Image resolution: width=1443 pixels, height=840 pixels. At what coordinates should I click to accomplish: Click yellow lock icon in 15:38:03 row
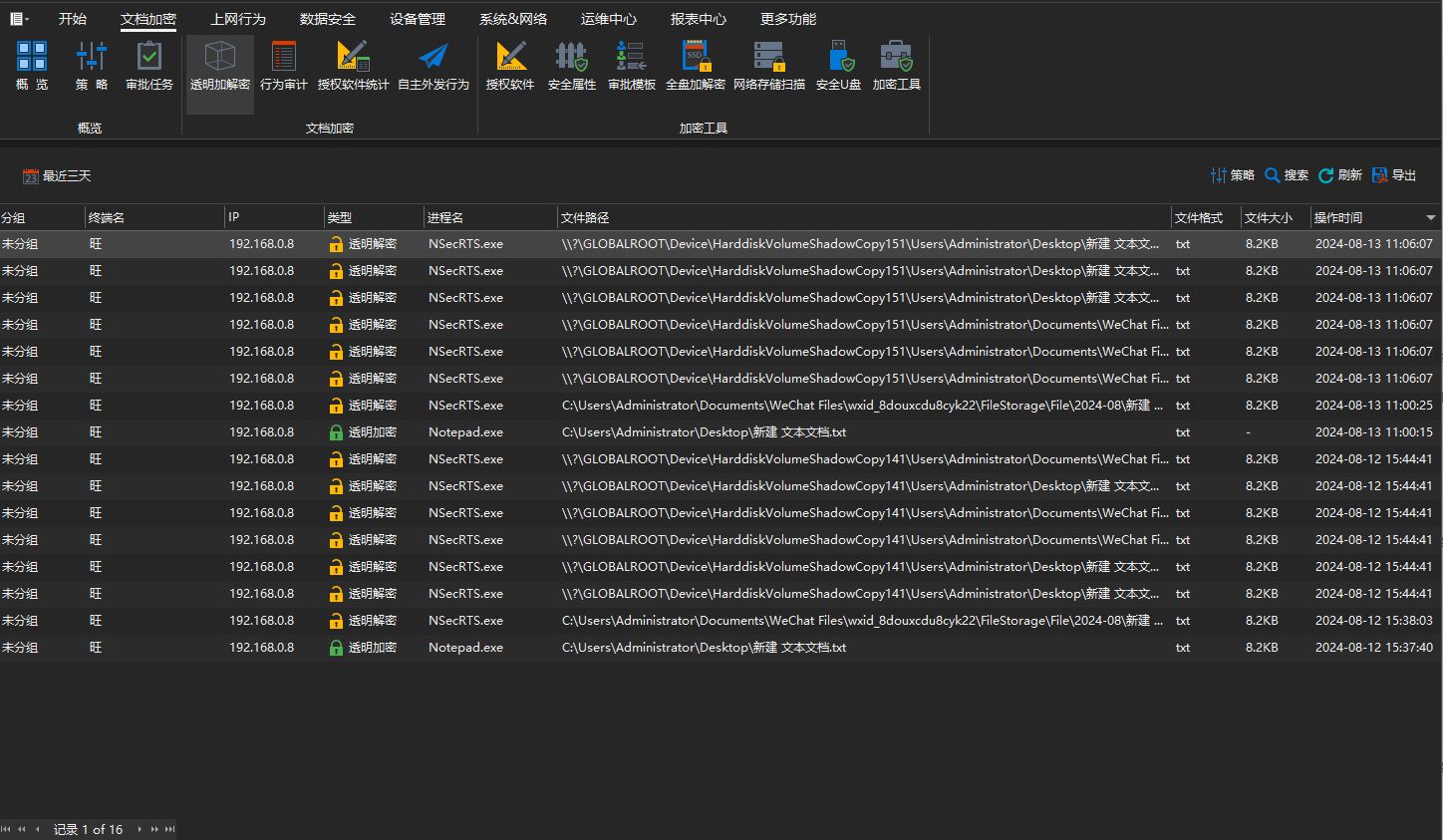coord(336,621)
